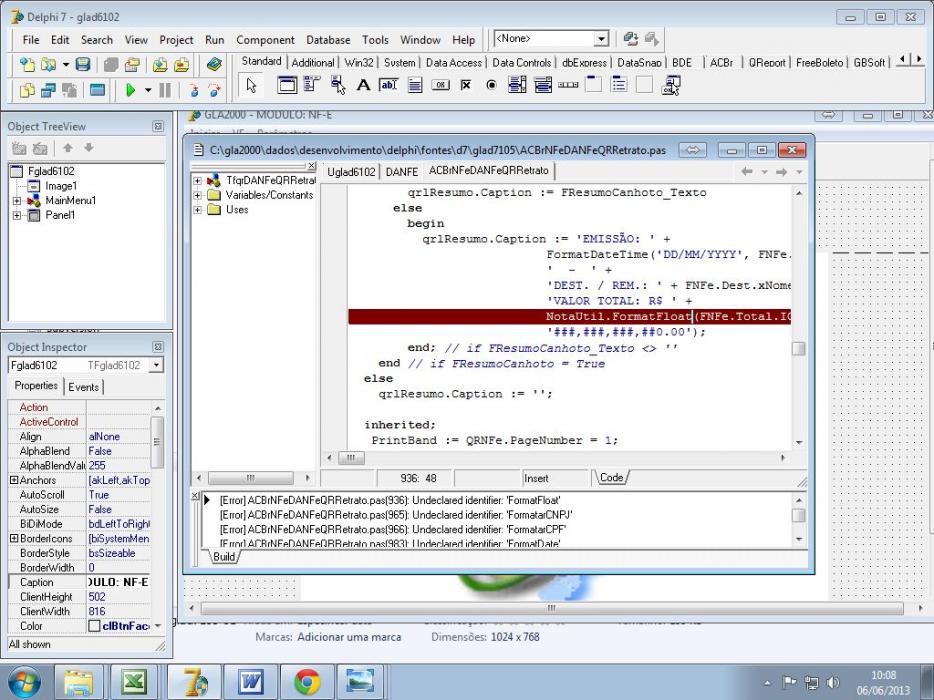Switch to Additional palette tab
The image size is (934, 700).
313,62
